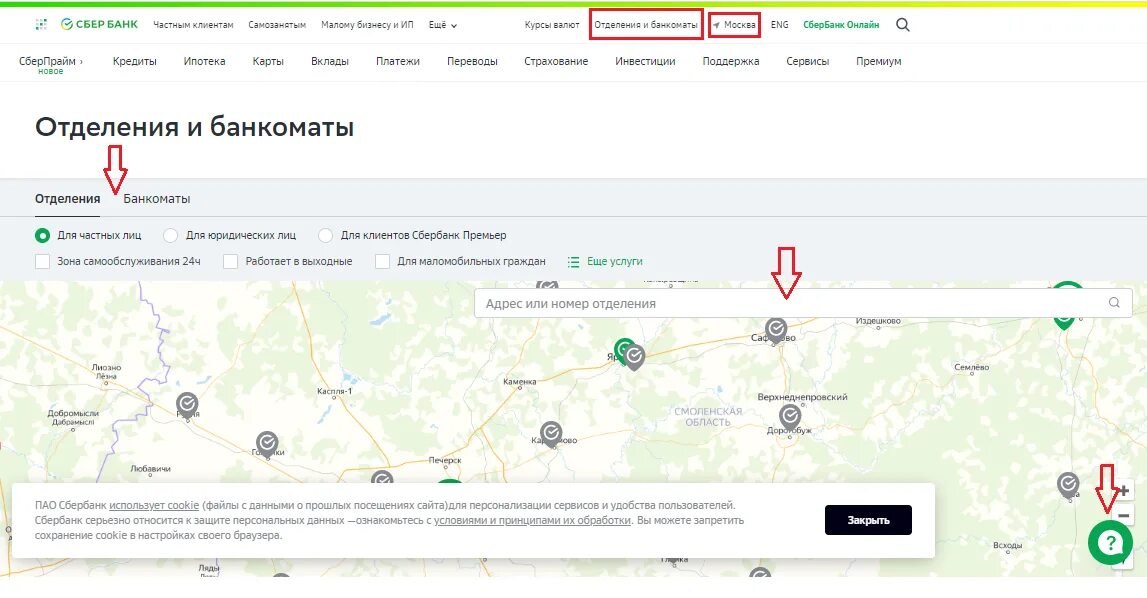Open the Карты menu
Image resolution: width=1147 pixels, height=598 pixels.
point(268,61)
